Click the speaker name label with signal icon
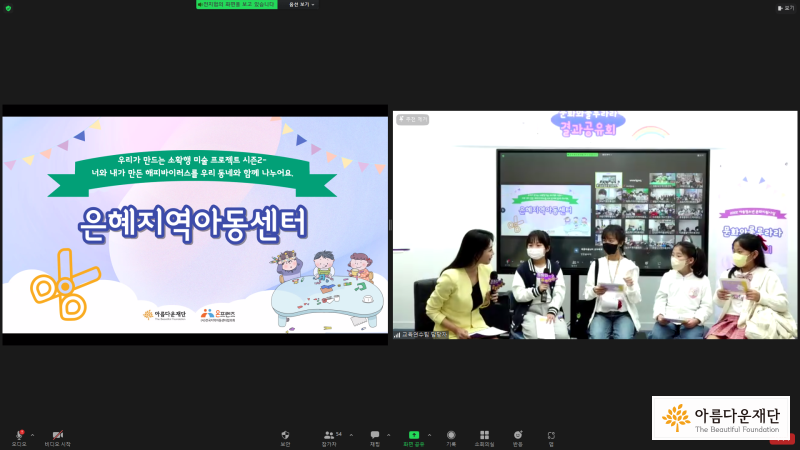 (421, 335)
